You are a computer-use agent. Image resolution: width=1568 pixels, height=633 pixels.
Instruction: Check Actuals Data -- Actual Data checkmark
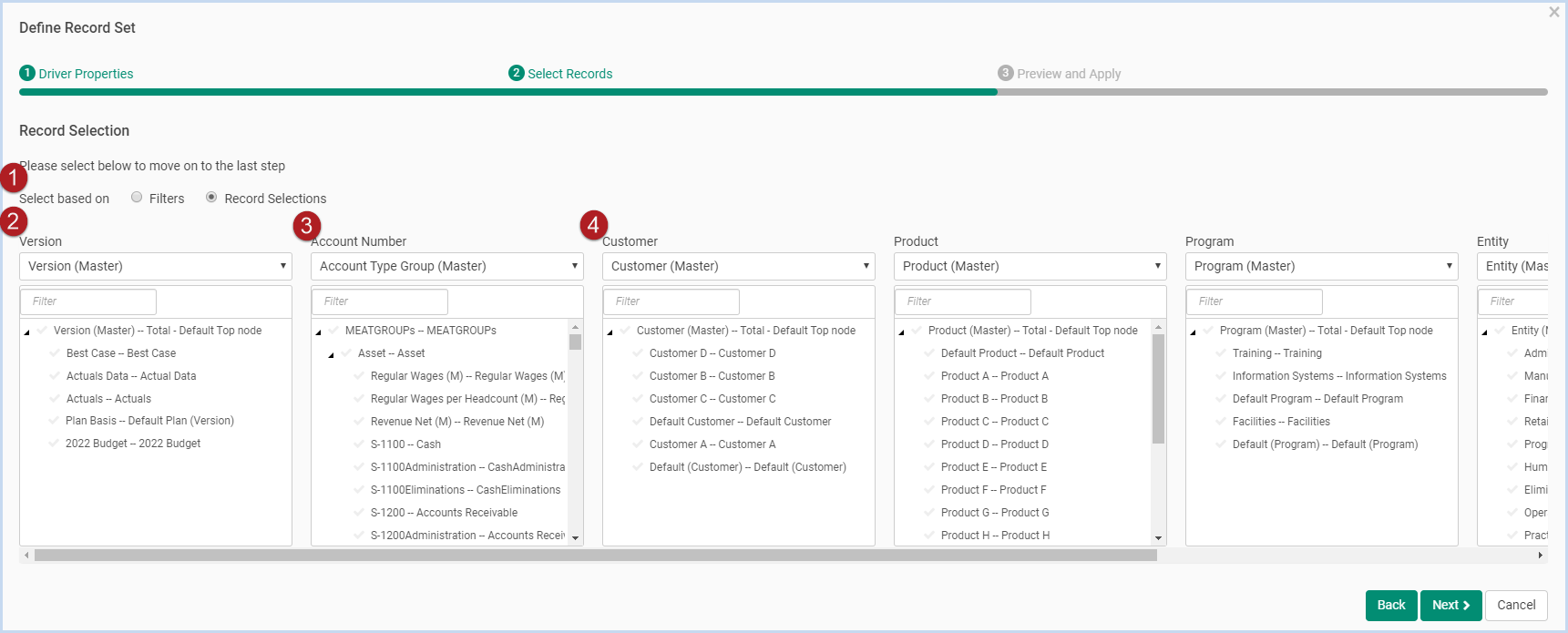pyautogui.click(x=55, y=375)
